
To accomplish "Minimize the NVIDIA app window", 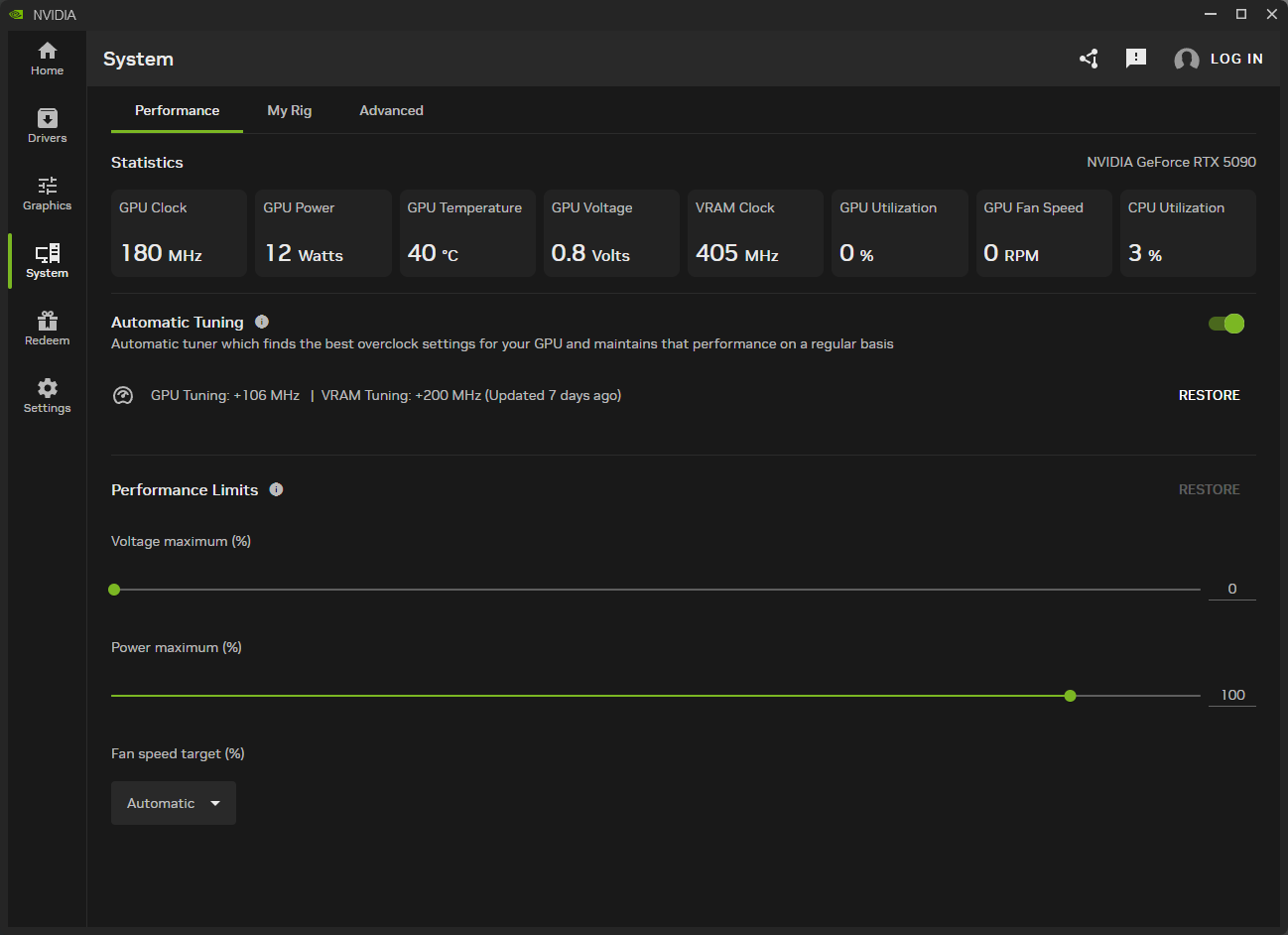I will click(1210, 14).
